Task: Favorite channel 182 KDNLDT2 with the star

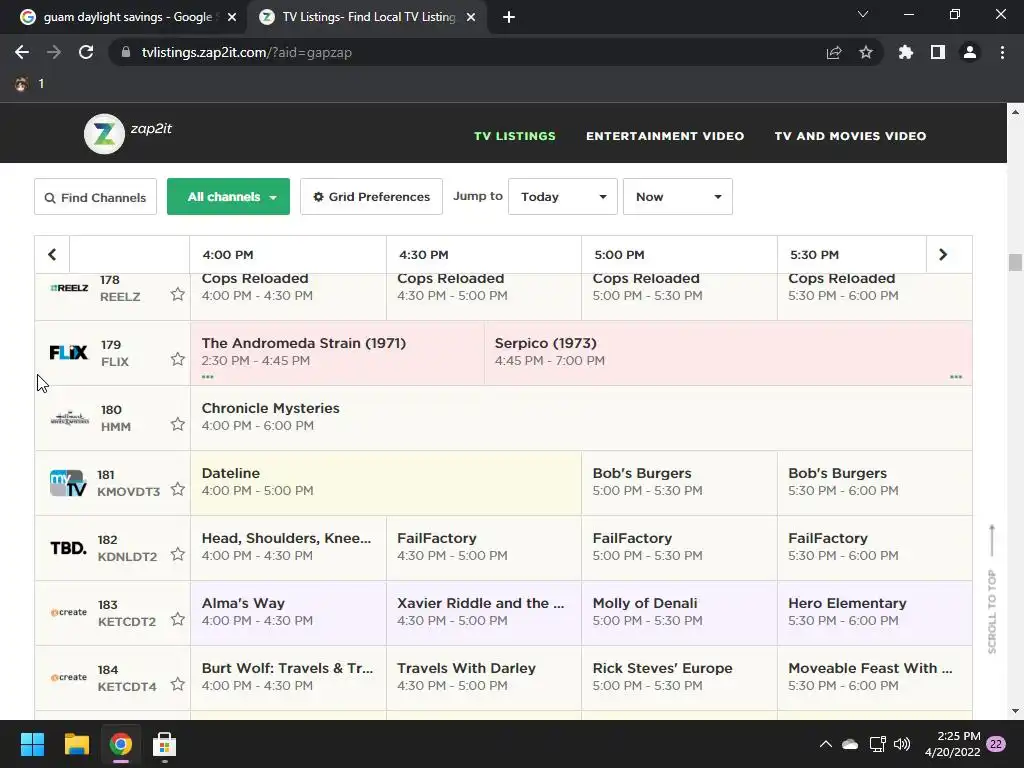Action: click(x=178, y=554)
